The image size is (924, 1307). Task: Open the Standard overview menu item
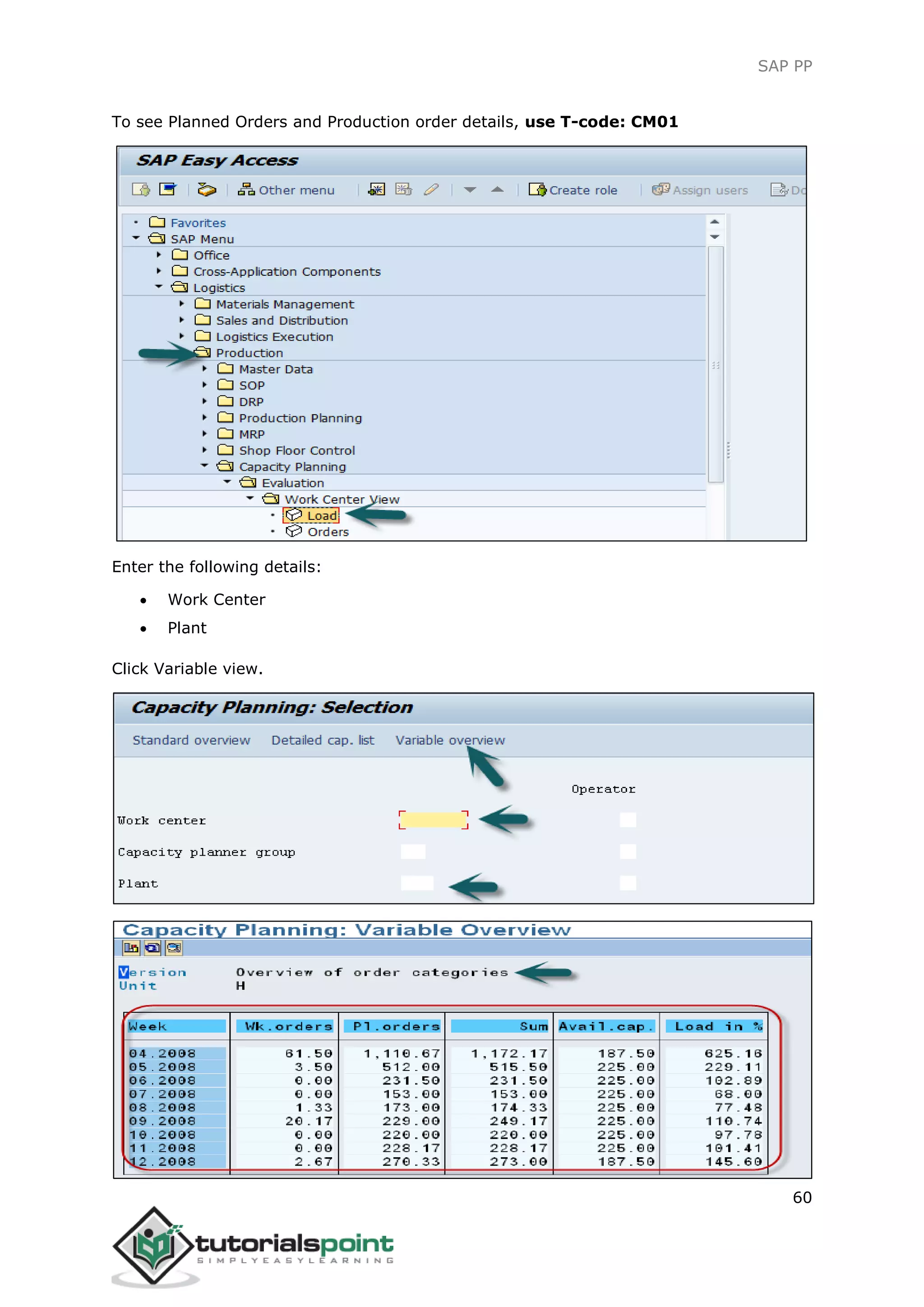pos(191,740)
